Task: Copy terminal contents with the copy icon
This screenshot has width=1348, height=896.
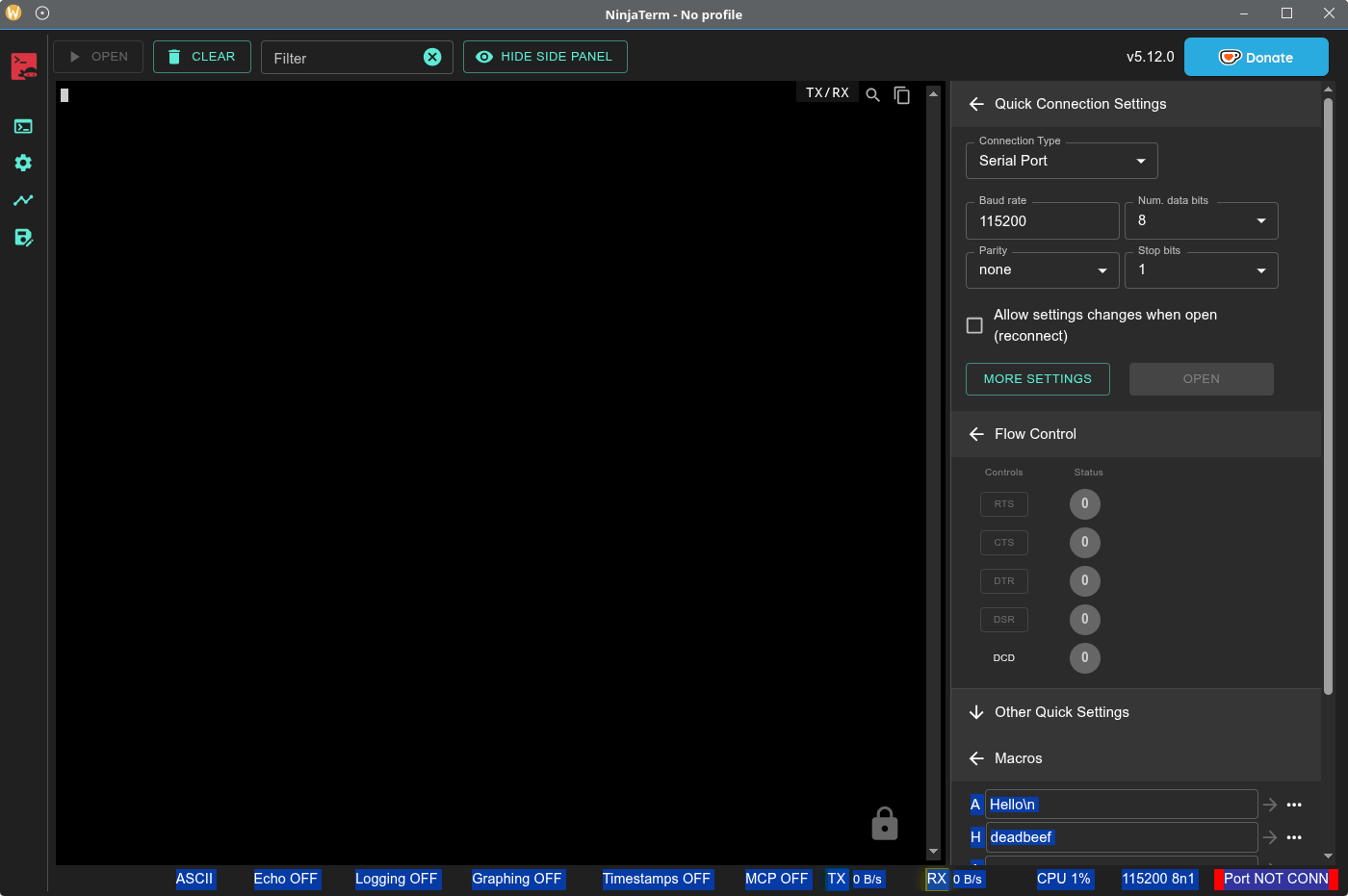Action: [x=902, y=94]
